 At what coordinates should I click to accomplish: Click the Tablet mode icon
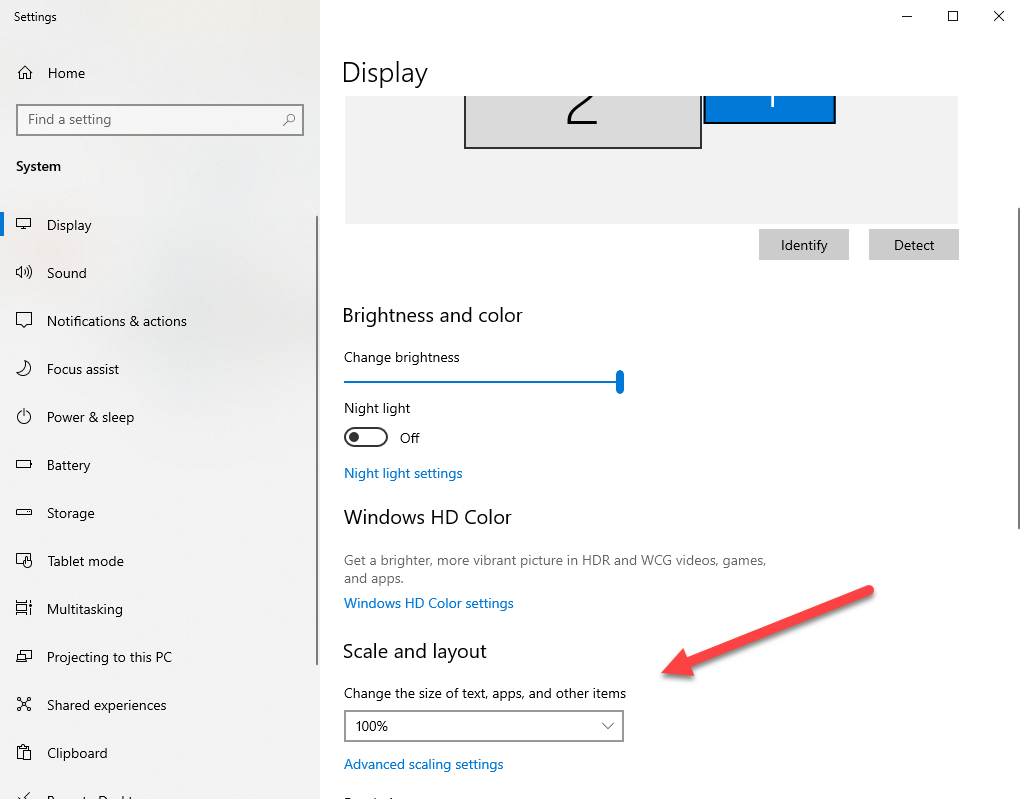(24, 560)
